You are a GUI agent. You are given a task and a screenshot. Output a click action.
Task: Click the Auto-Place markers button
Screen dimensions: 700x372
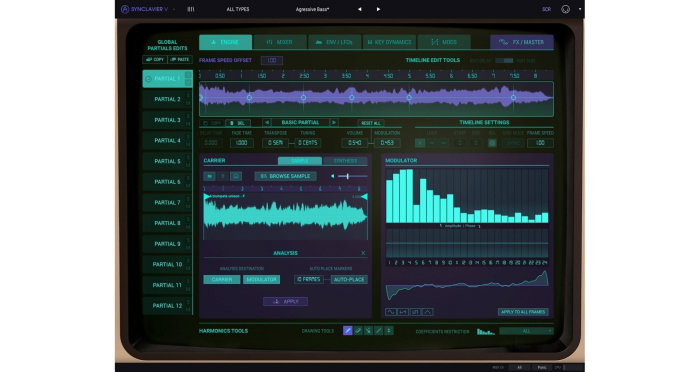coord(349,280)
